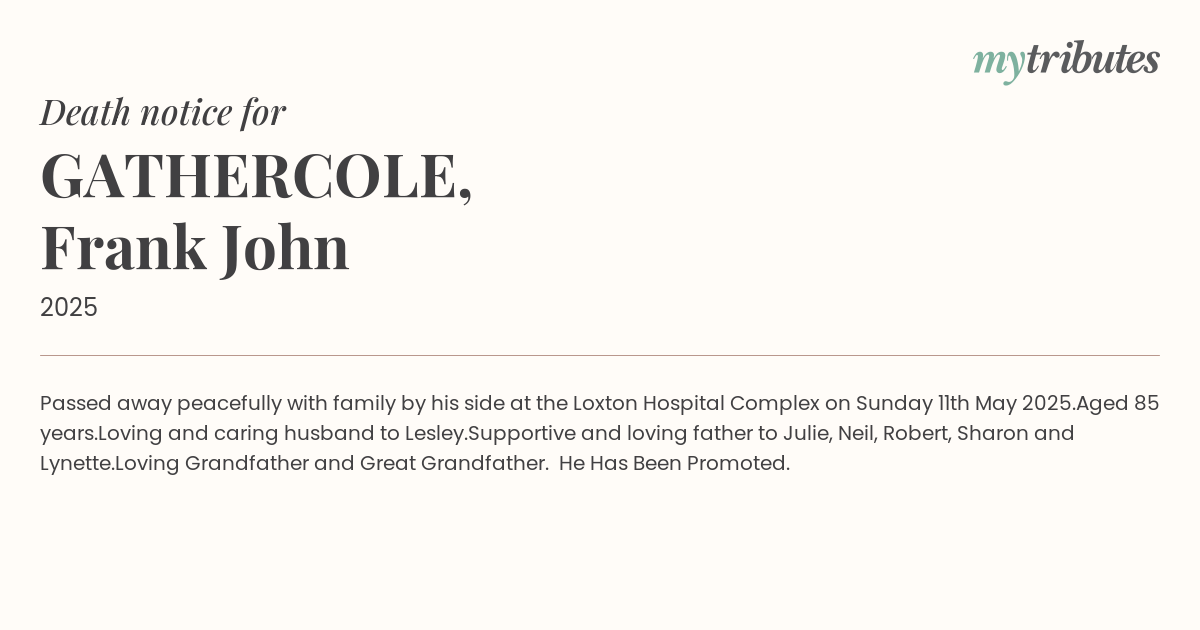Select the year 2025 below the name
Screen dimensions: 1200x630
coord(69,307)
